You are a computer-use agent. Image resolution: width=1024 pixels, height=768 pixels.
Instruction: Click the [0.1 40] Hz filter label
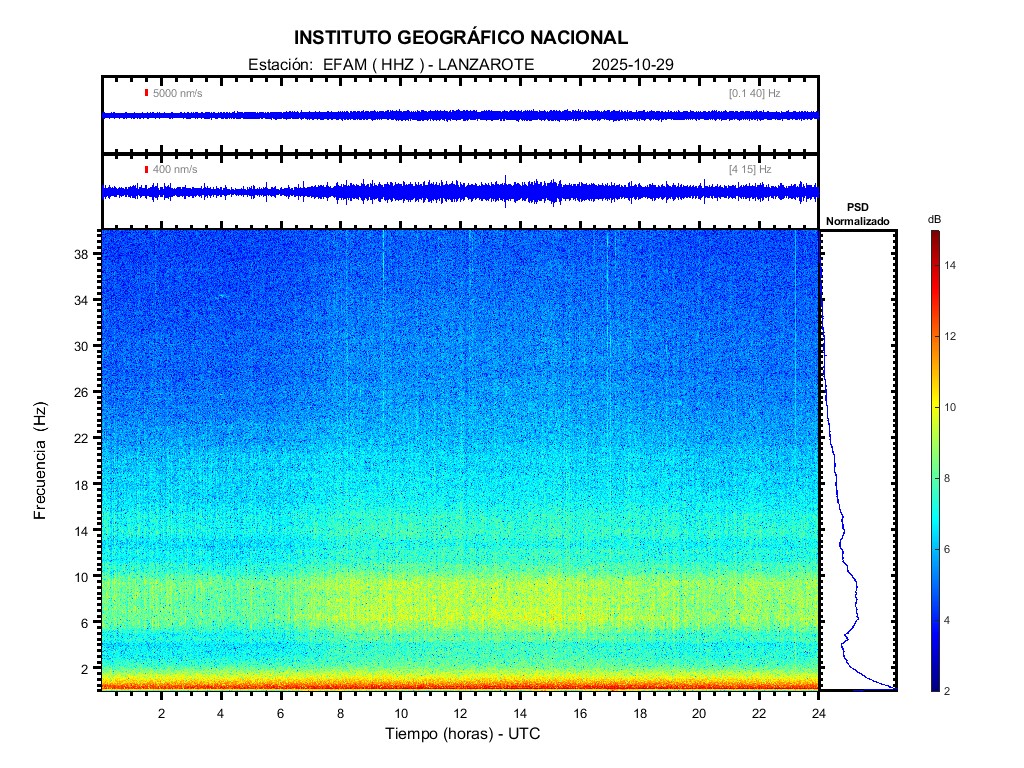pyautogui.click(x=754, y=93)
